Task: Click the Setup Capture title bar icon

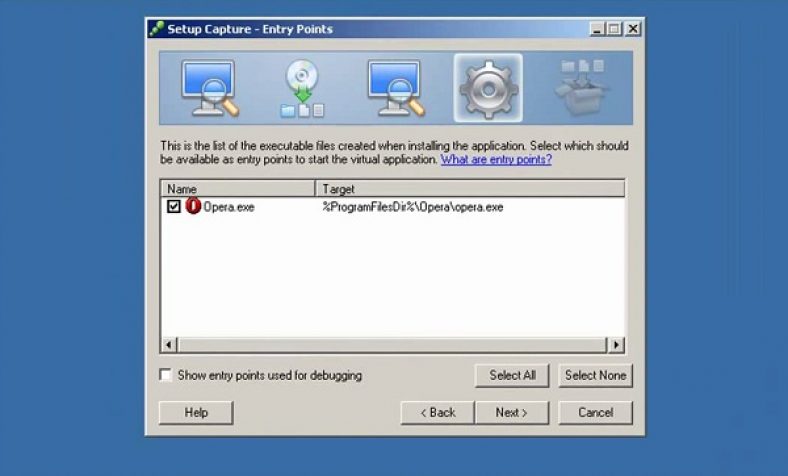Action: [x=157, y=29]
